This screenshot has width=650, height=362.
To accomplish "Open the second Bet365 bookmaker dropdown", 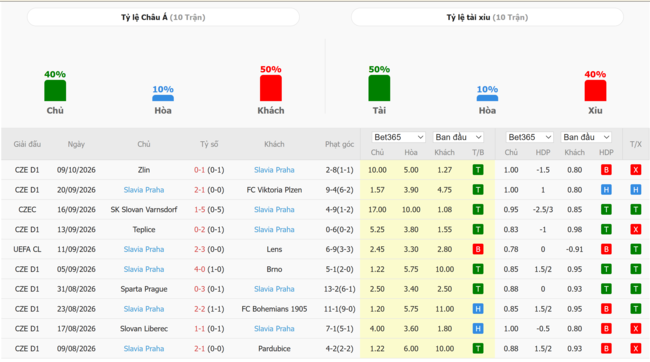I will pyautogui.click(x=529, y=137).
